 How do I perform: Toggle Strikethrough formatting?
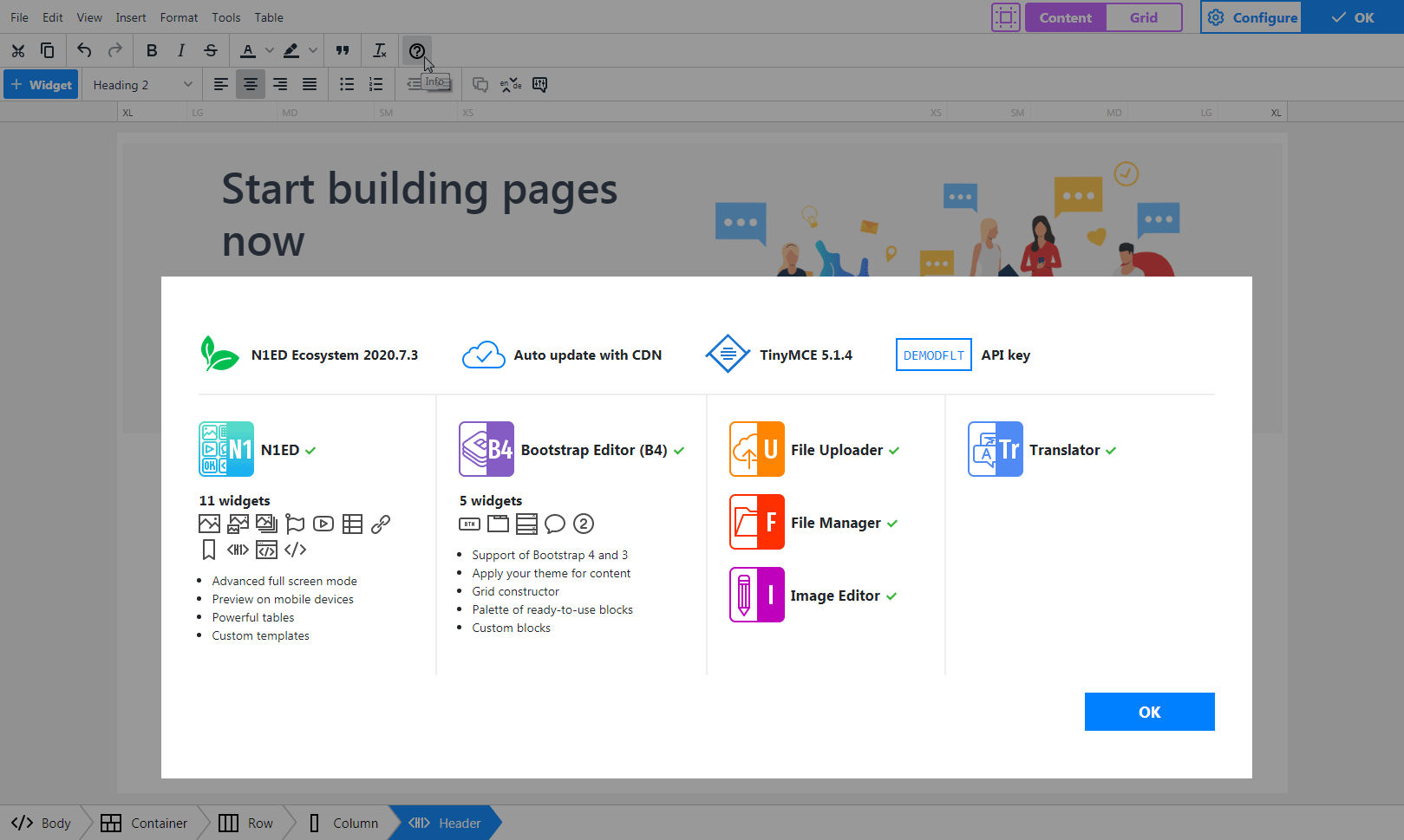pos(211,50)
